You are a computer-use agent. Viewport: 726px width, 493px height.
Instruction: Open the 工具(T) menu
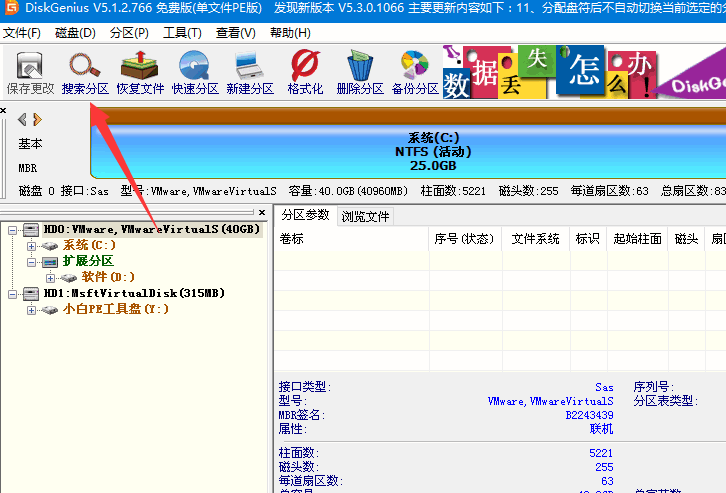[182, 33]
